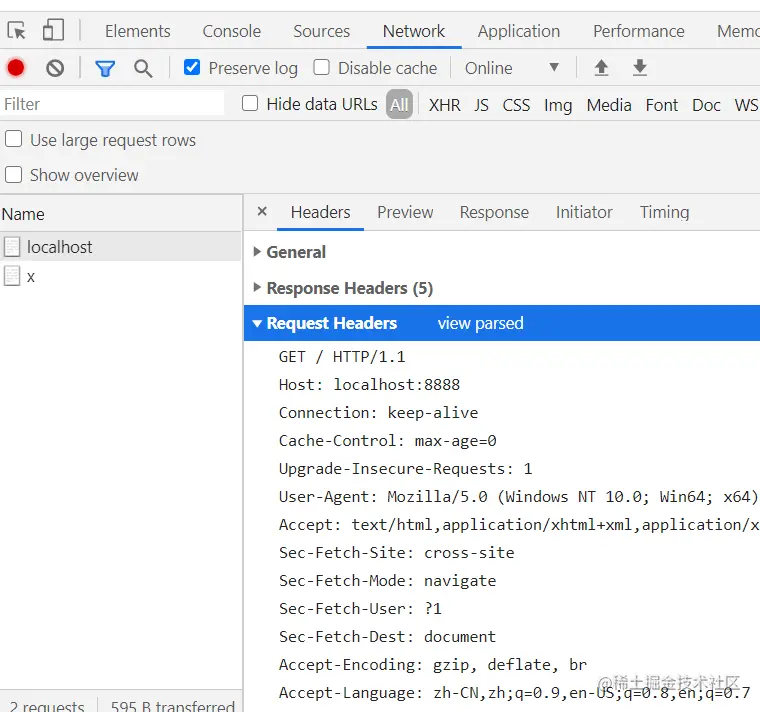Image resolution: width=760 pixels, height=712 pixels.
Task: Open the Performance tab
Action: pos(639,31)
